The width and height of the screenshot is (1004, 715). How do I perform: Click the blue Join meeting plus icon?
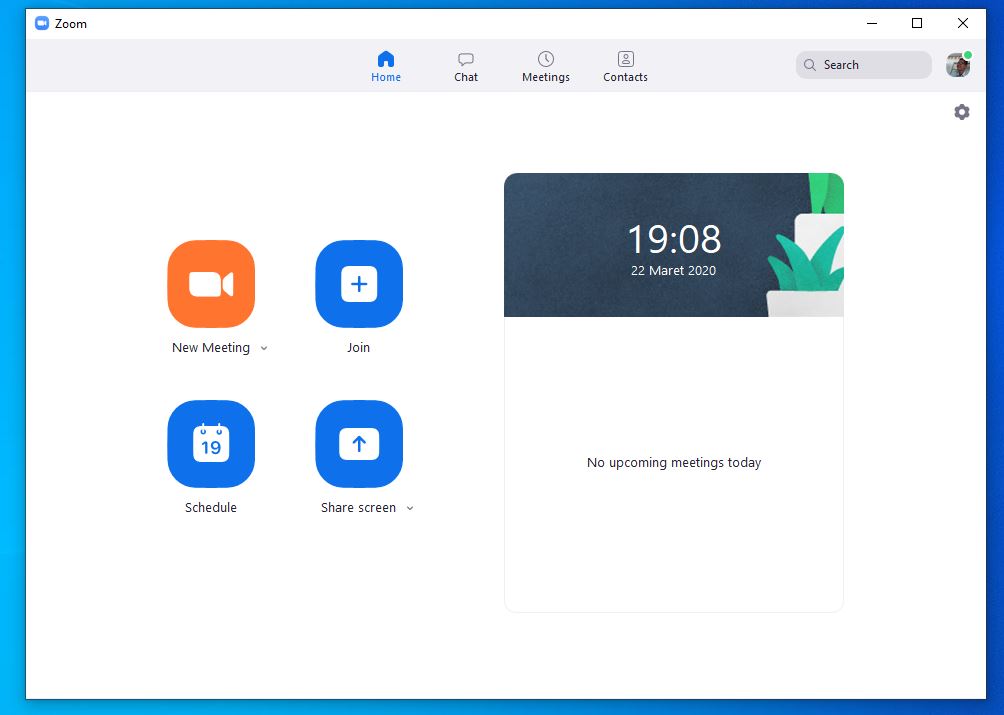pos(359,284)
